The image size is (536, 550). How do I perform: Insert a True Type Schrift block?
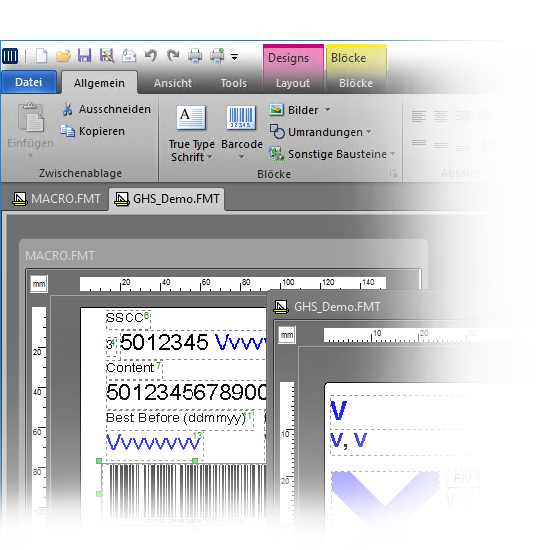191,134
